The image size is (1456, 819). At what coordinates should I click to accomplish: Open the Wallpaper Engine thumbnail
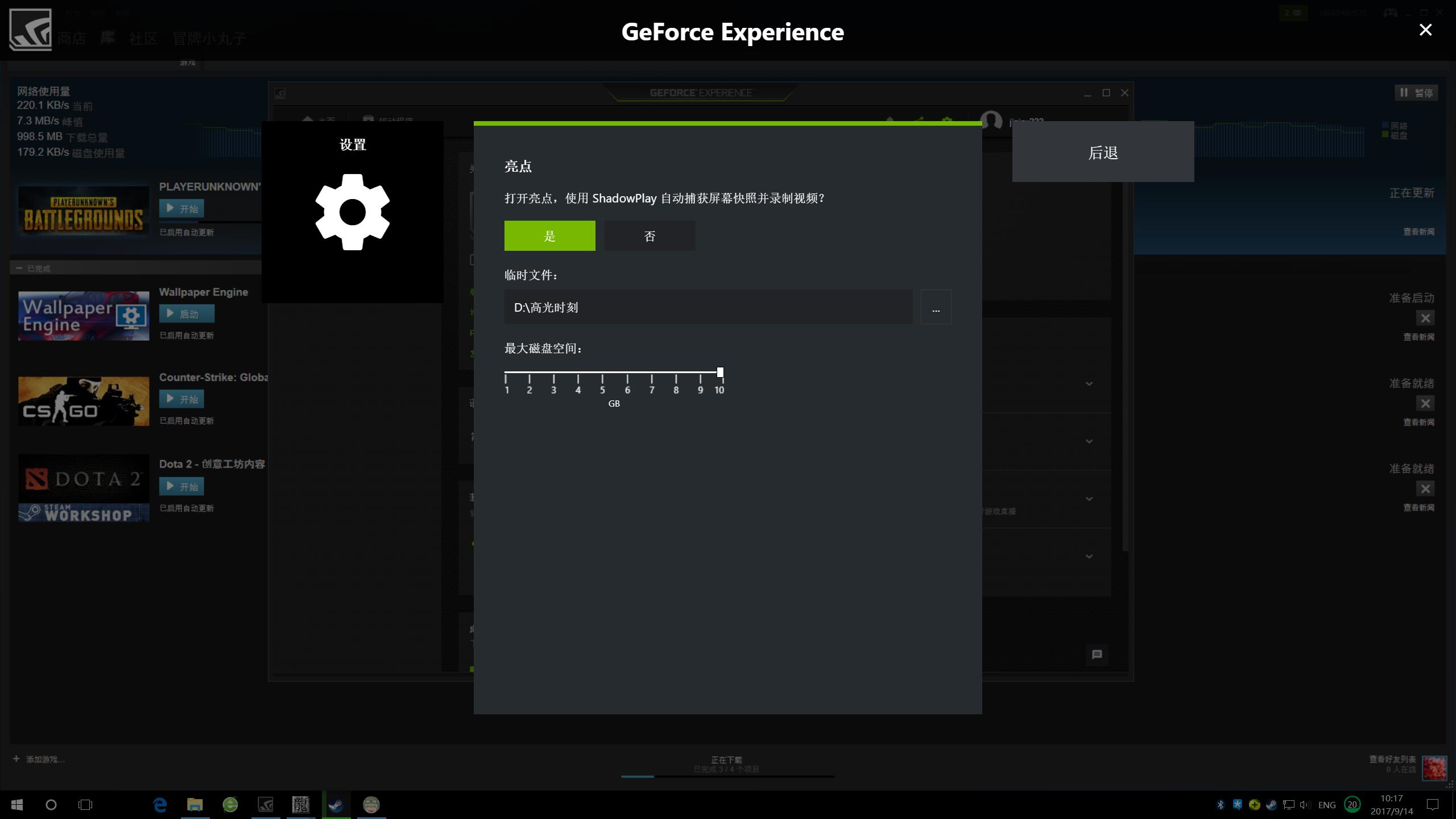84,316
